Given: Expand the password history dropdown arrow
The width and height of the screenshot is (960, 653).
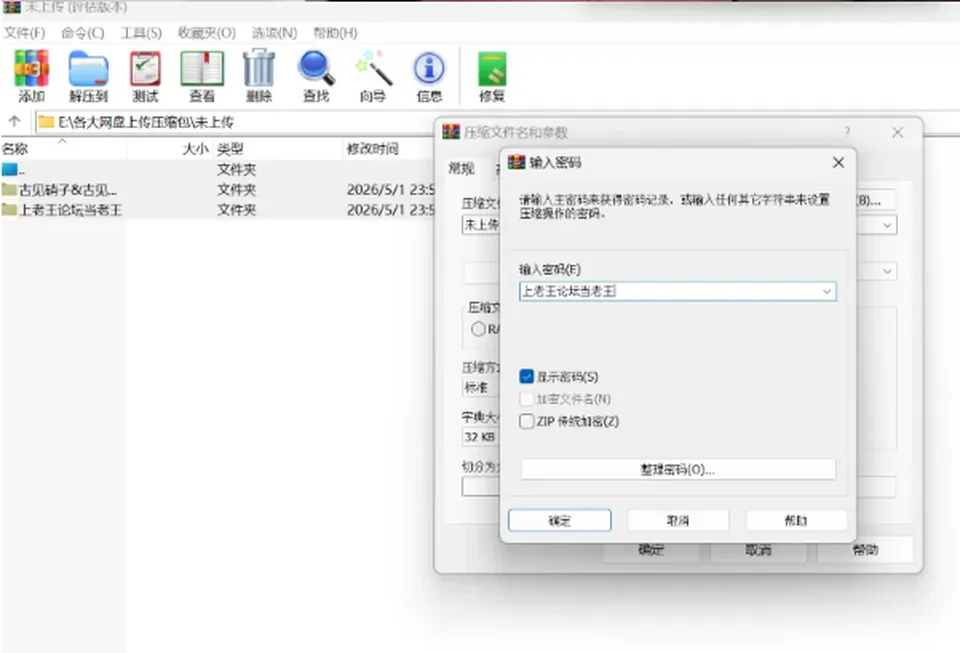Looking at the screenshot, I should (827, 291).
